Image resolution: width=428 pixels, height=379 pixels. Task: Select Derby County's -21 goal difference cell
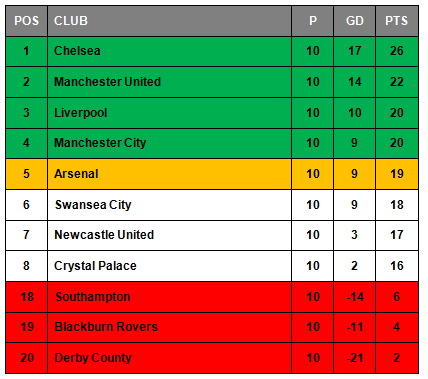(x=354, y=358)
